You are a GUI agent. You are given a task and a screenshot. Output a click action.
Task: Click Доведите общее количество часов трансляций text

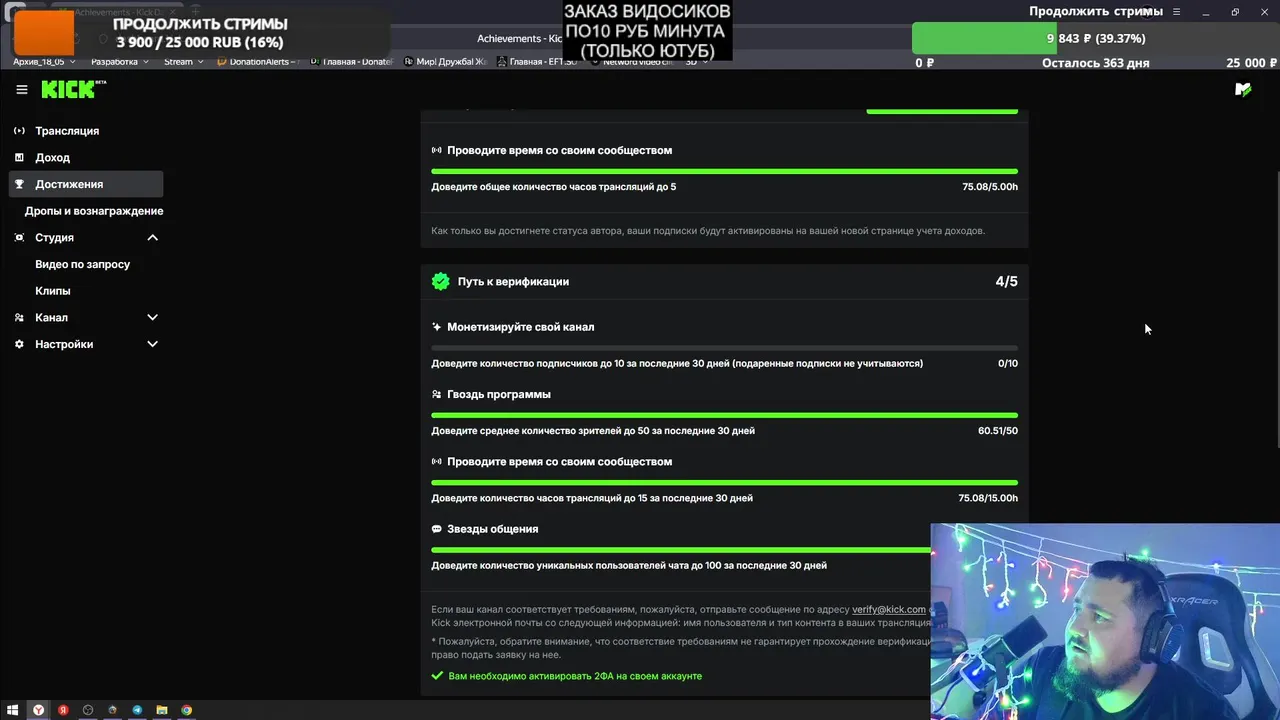coord(553,187)
